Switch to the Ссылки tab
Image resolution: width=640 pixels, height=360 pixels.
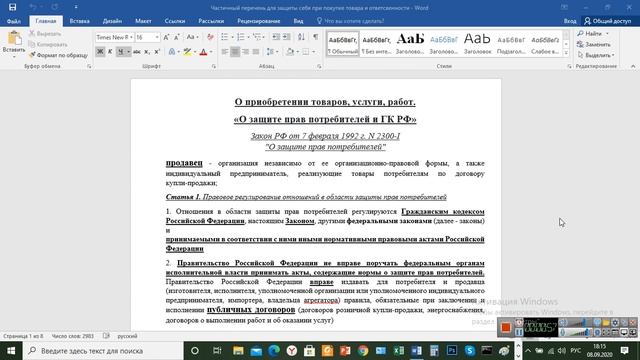[x=175, y=21]
